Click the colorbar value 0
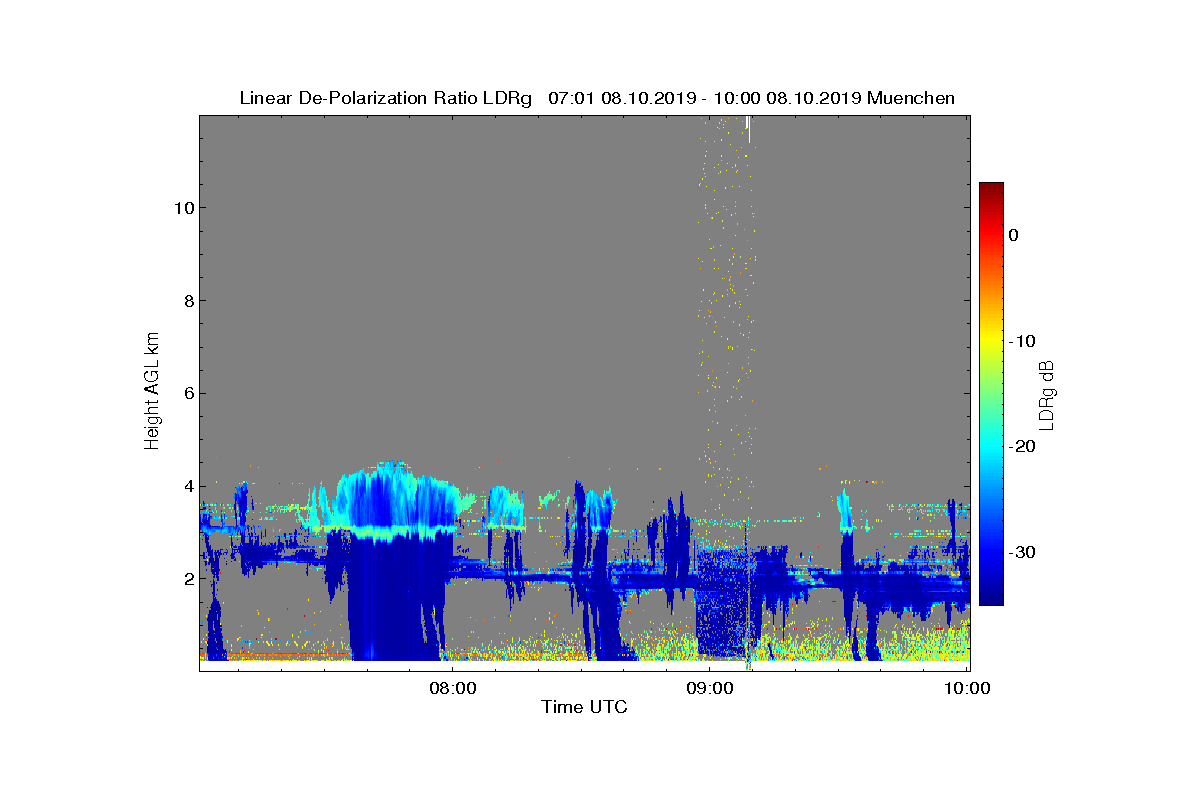Viewport: 1200px width, 800px height. (x=1013, y=235)
